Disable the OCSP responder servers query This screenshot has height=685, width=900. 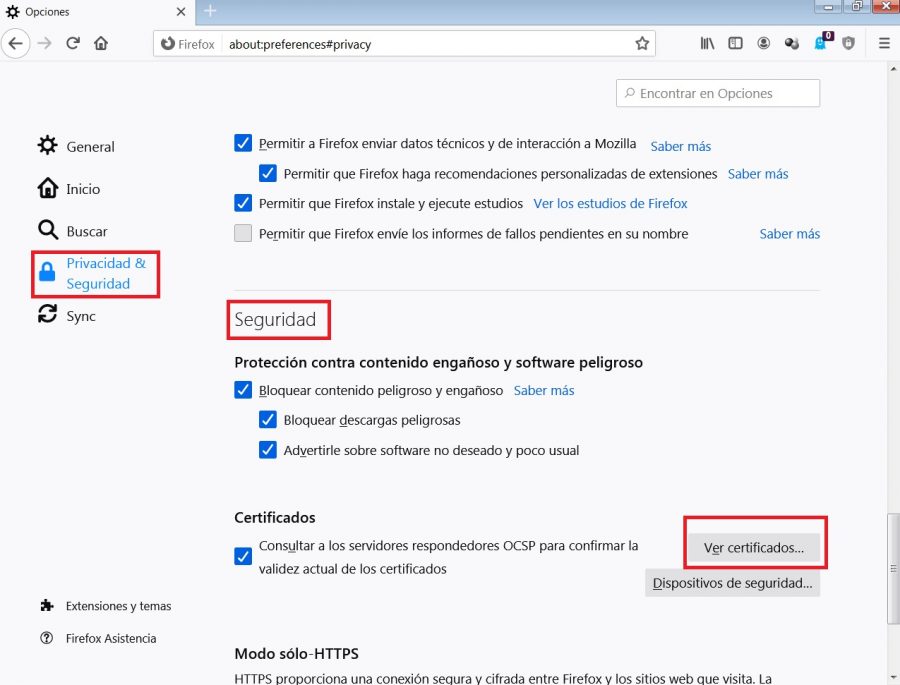coord(243,556)
